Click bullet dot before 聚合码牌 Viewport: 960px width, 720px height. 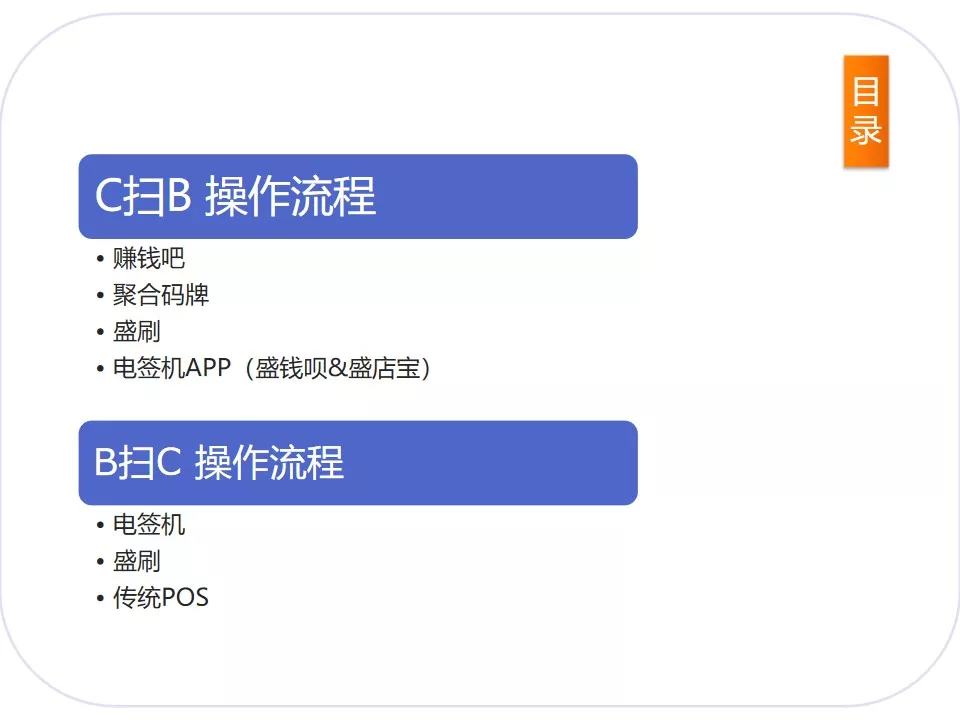pyautogui.click(x=100, y=296)
